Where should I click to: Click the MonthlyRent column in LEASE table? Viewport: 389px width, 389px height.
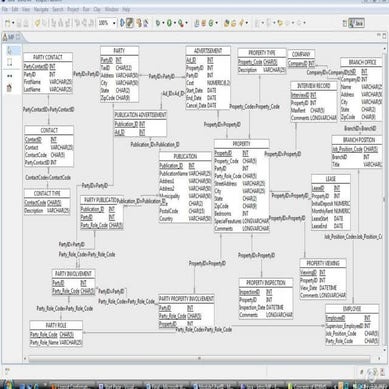click(x=331, y=211)
